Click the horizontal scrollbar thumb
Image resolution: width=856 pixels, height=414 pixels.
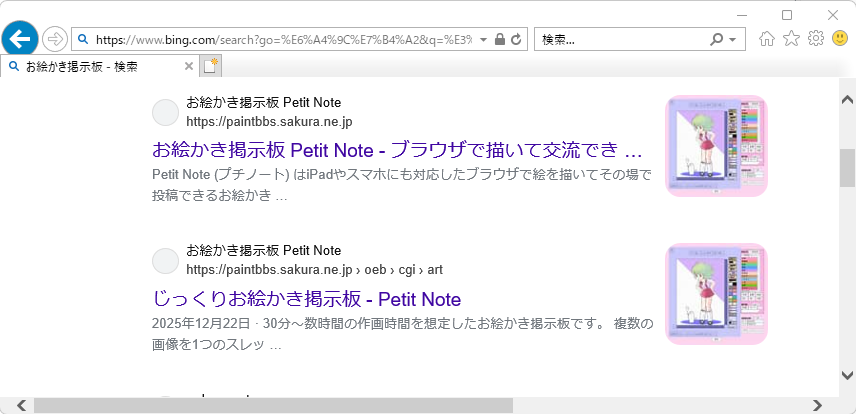[x=274, y=405]
